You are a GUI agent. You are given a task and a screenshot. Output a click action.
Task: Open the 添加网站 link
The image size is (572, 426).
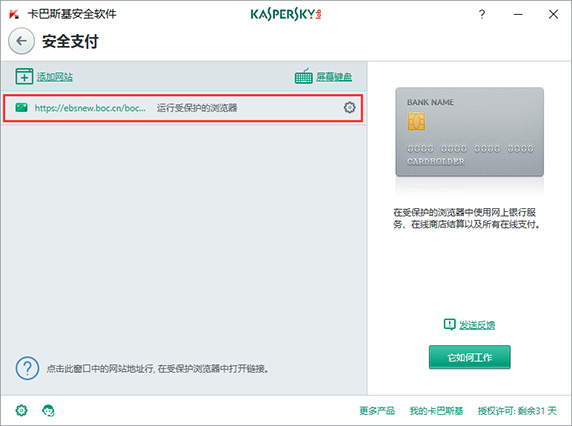tap(55, 77)
